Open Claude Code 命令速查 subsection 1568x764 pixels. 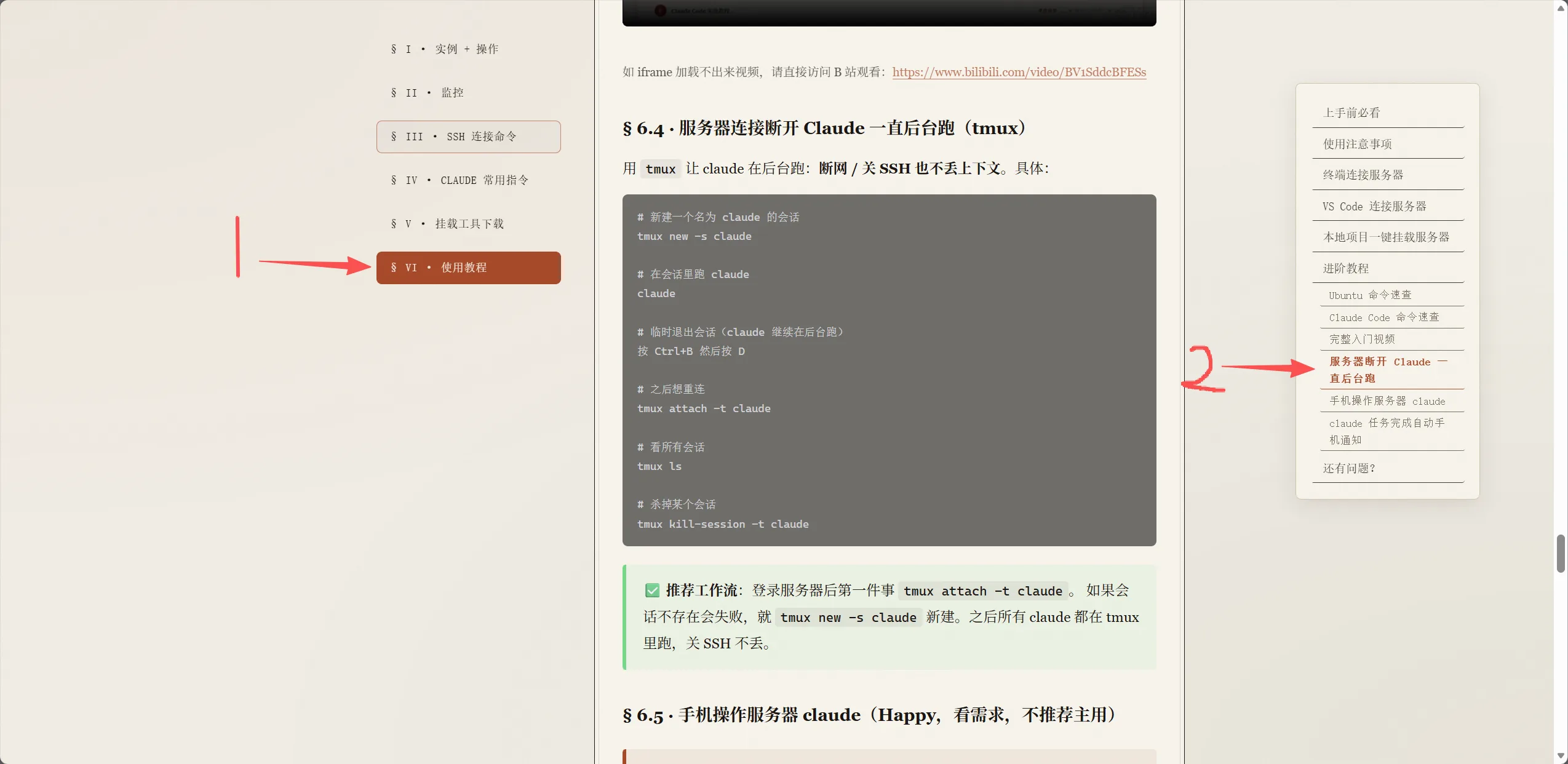[x=1392, y=317]
